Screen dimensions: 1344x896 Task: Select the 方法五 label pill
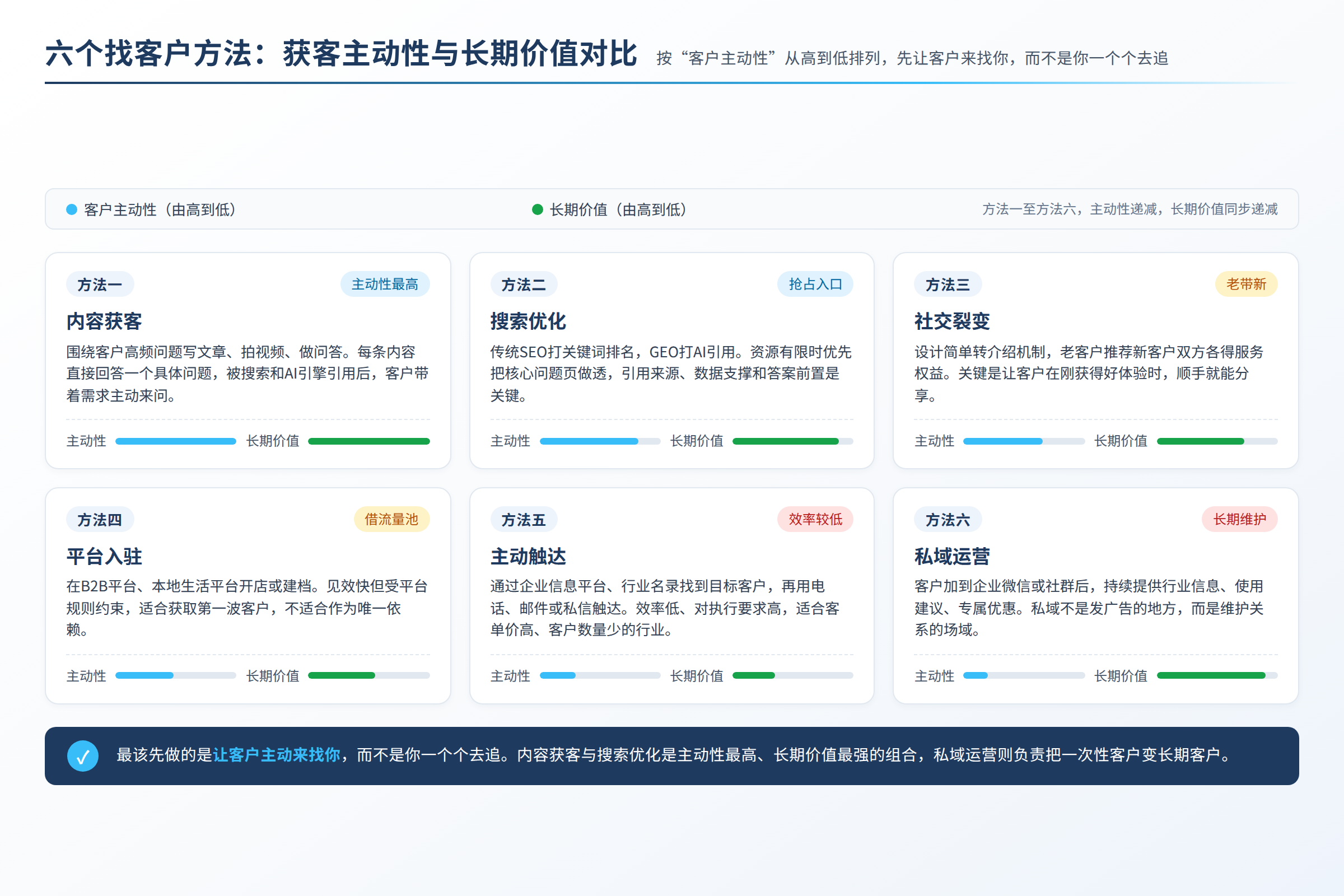pyautogui.click(x=524, y=520)
